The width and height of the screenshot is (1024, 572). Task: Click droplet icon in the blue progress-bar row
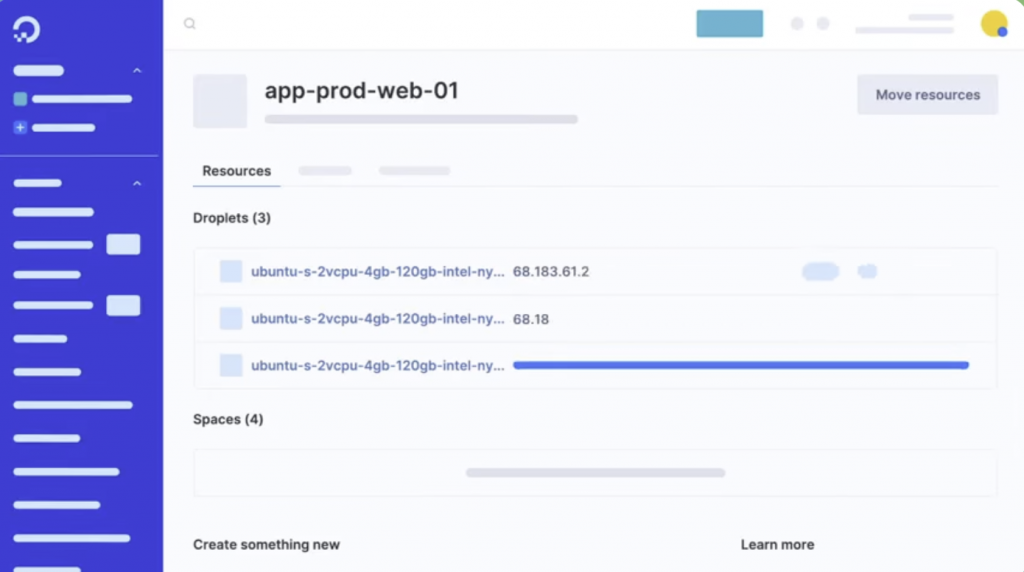[231, 366]
